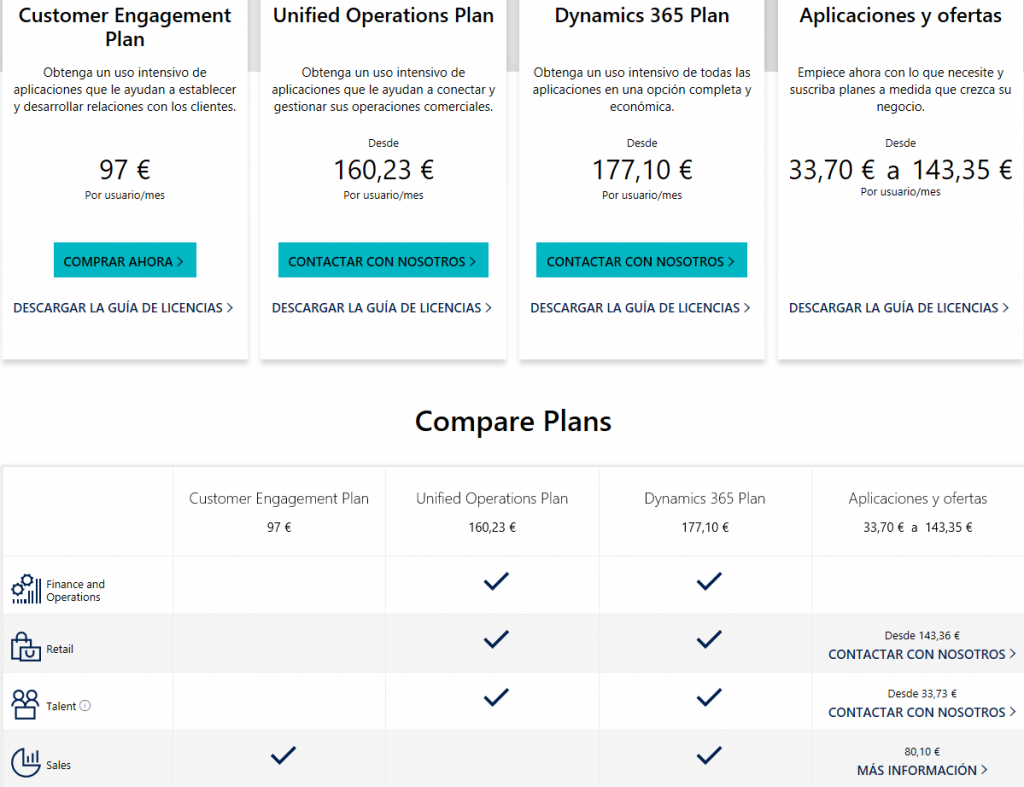Download license guide for Aplicaciones y ofertas

[899, 308]
